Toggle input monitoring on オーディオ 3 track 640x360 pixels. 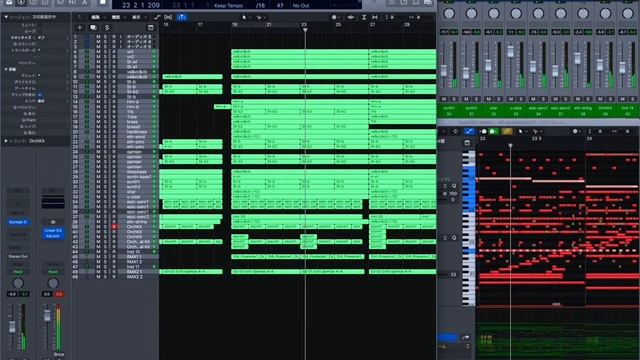tap(120, 36)
